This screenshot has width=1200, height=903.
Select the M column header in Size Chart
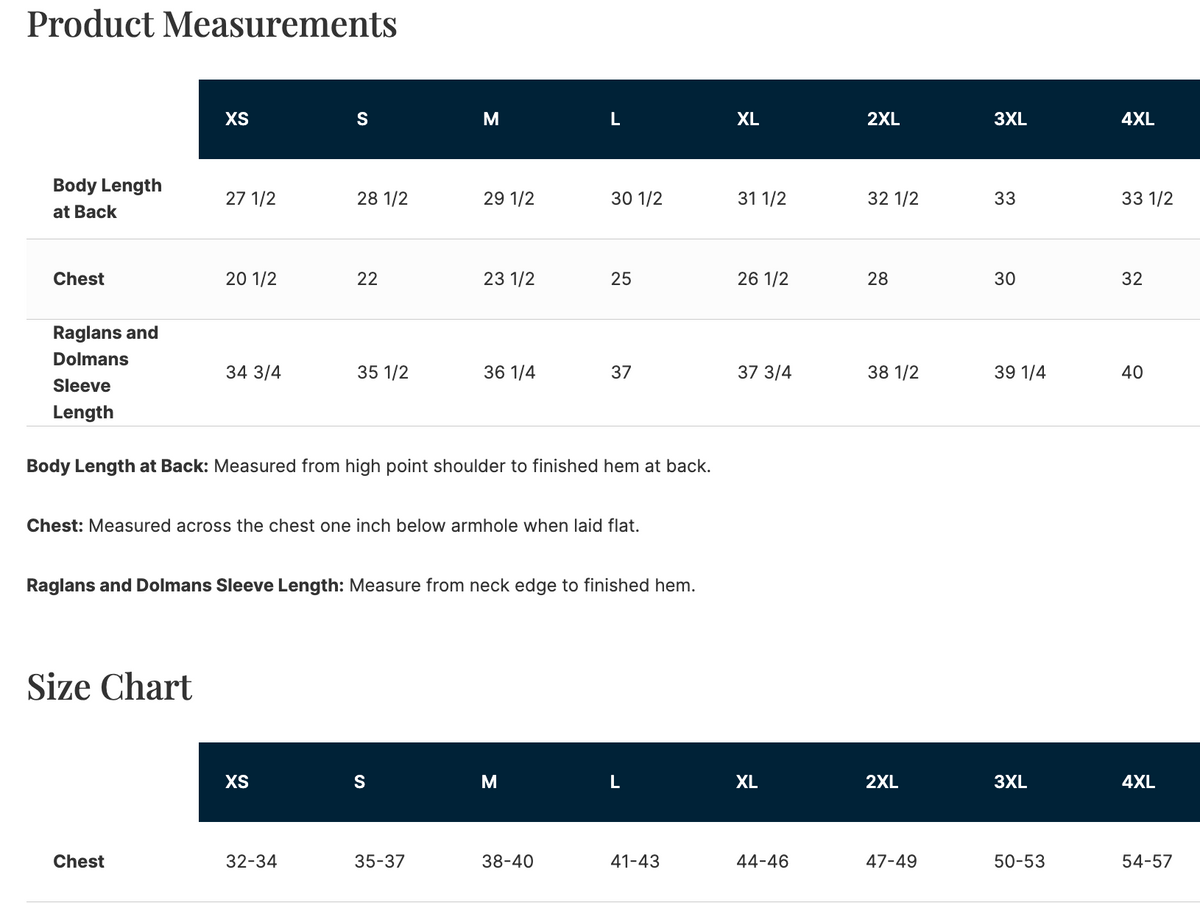click(x=489, y=782)
